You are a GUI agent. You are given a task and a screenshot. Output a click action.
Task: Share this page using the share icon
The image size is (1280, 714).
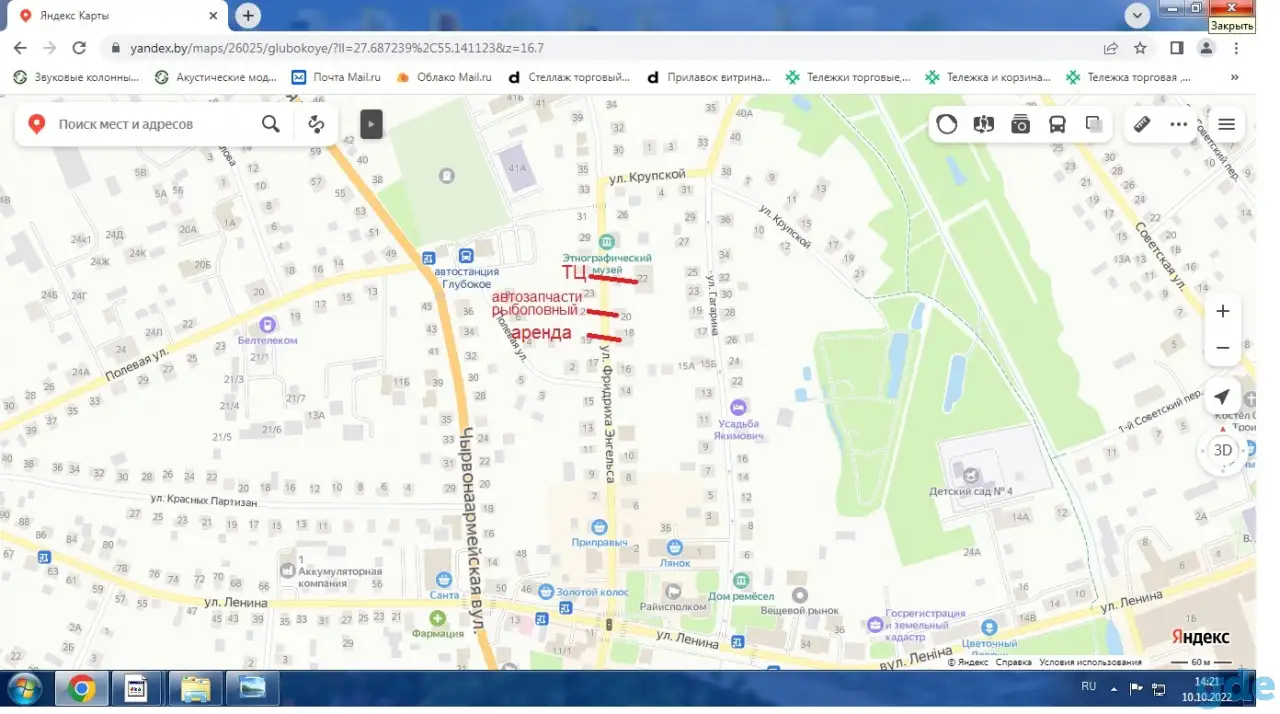coord(1111,48)
